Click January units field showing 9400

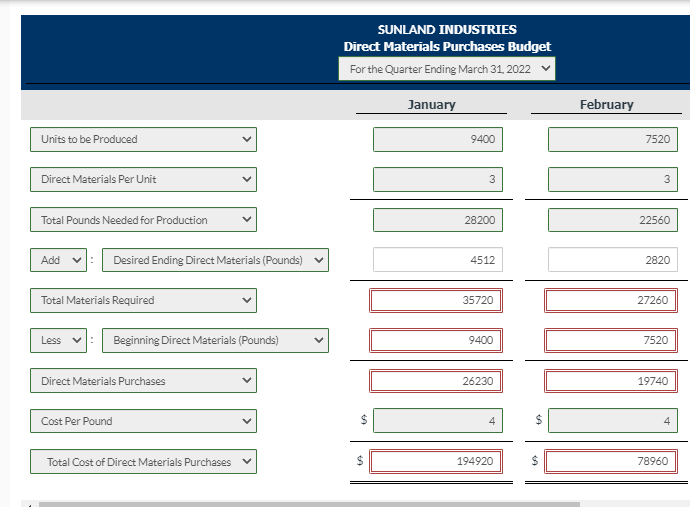tap(438, 140)
